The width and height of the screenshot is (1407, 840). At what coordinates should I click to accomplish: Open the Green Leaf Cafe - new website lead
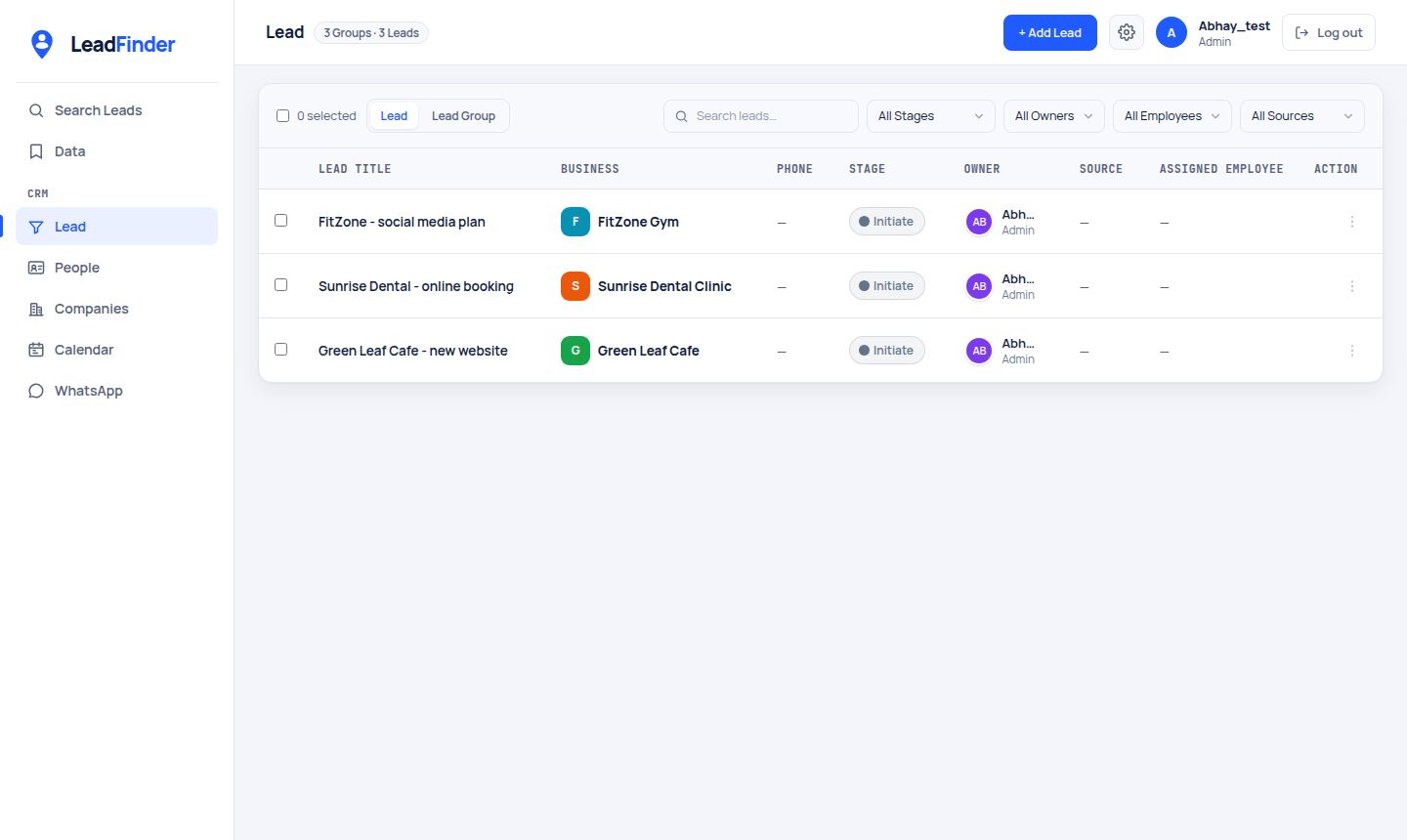pos(413,351)
